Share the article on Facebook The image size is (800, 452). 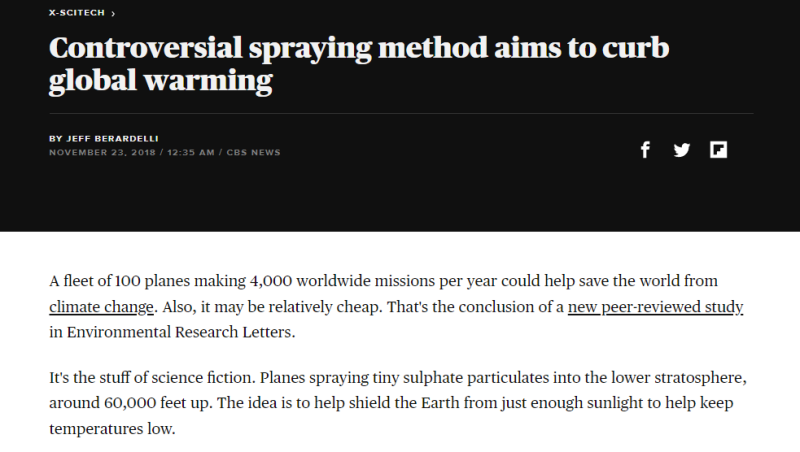tap(646, 150)
